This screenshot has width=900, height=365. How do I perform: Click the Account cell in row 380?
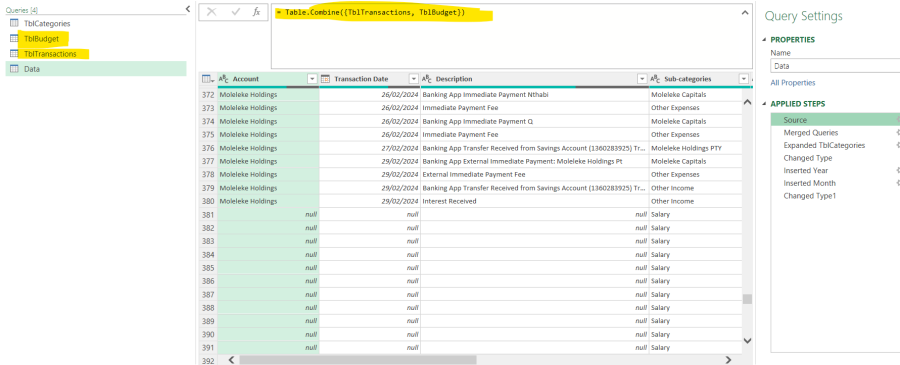pyautogui.click(x=268, y=201)
